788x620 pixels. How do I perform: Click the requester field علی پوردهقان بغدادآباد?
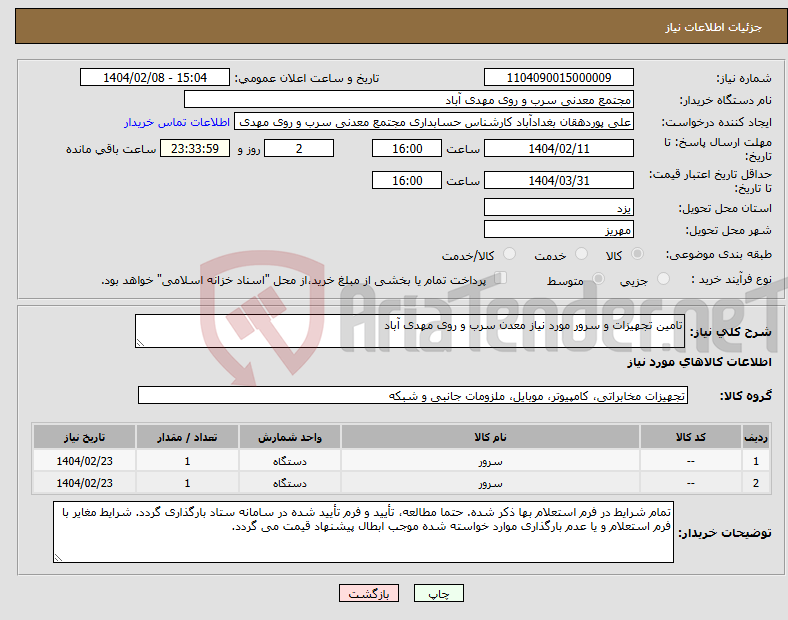(434, 122)
